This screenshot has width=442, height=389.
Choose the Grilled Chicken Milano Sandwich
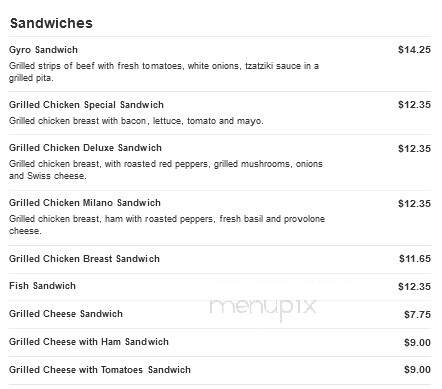point(85,203)
